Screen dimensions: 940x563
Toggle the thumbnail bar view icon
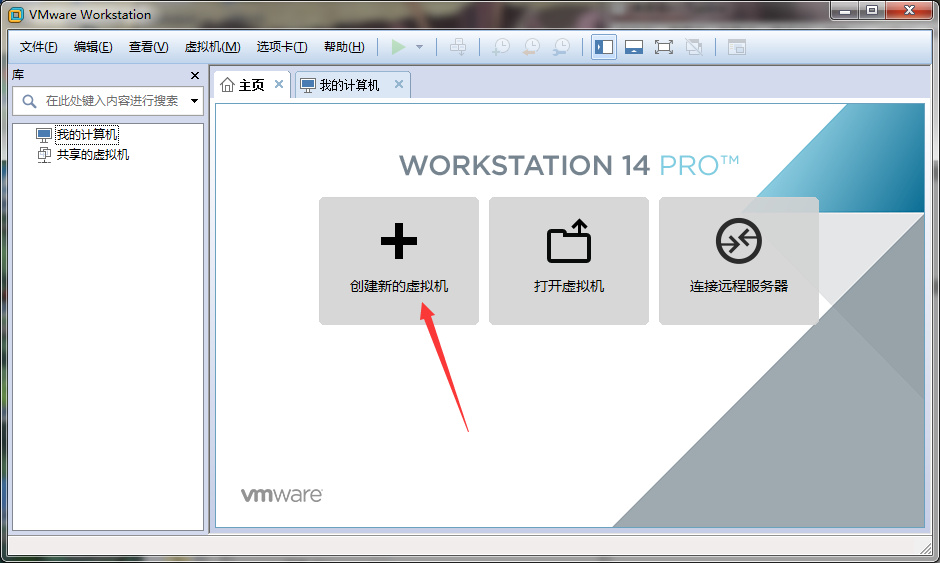pos(634,47)
